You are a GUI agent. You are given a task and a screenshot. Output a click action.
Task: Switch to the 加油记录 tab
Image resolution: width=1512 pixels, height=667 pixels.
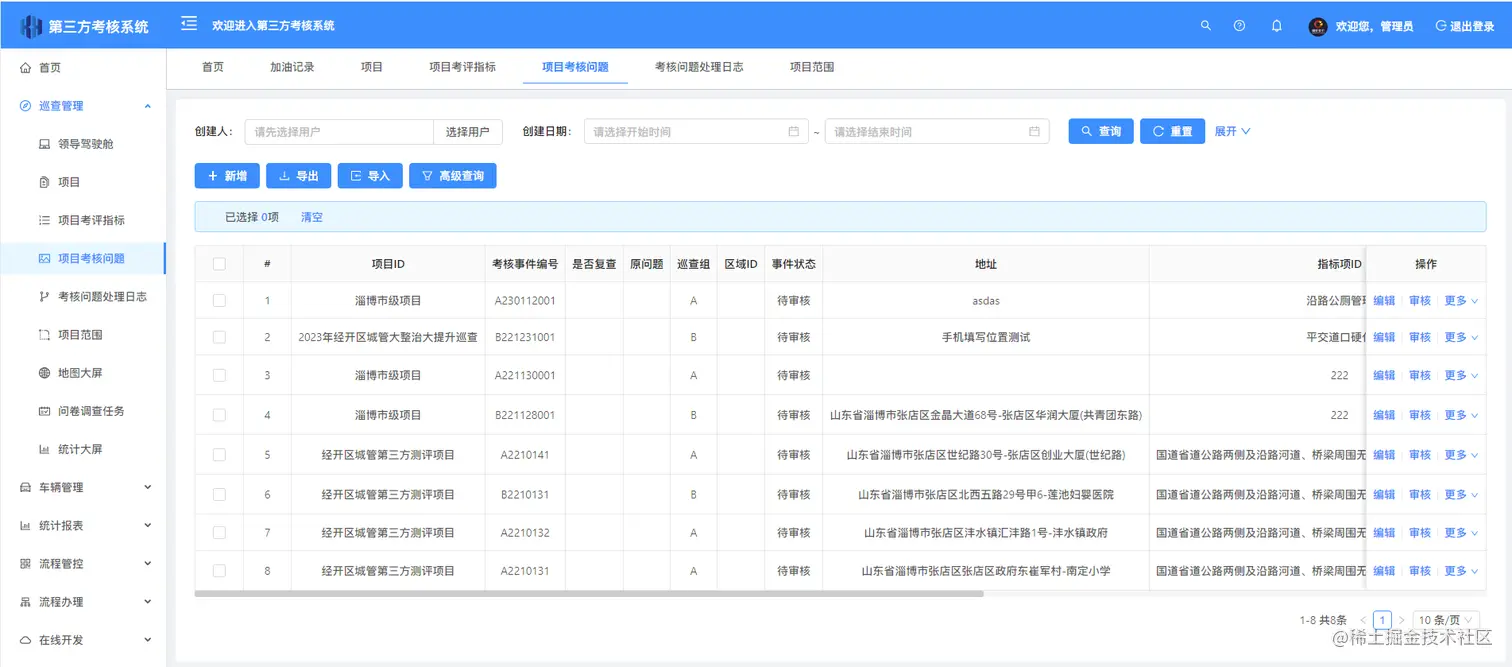pyautogui.click(x=292, y=67)
